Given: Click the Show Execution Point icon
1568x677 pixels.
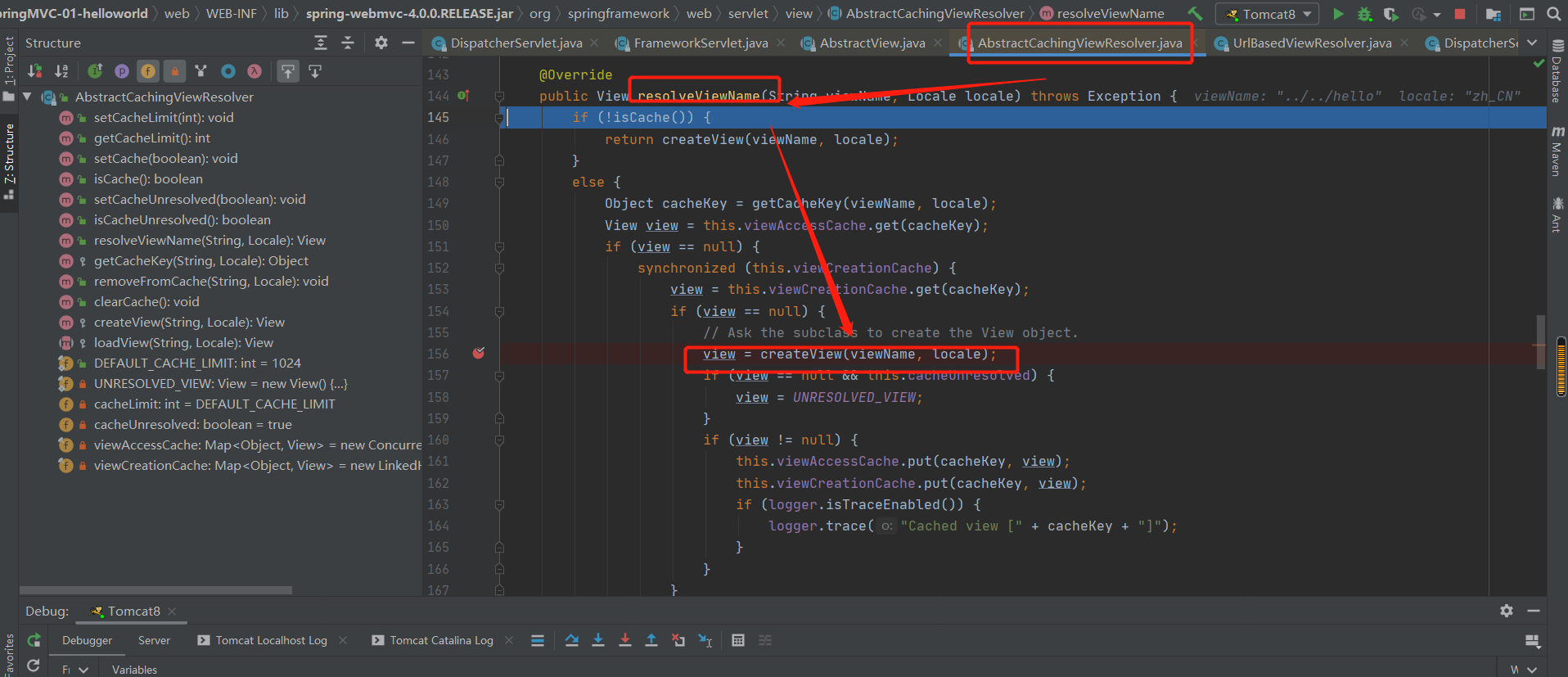Looking at the screenshot, I should (538, 640).
